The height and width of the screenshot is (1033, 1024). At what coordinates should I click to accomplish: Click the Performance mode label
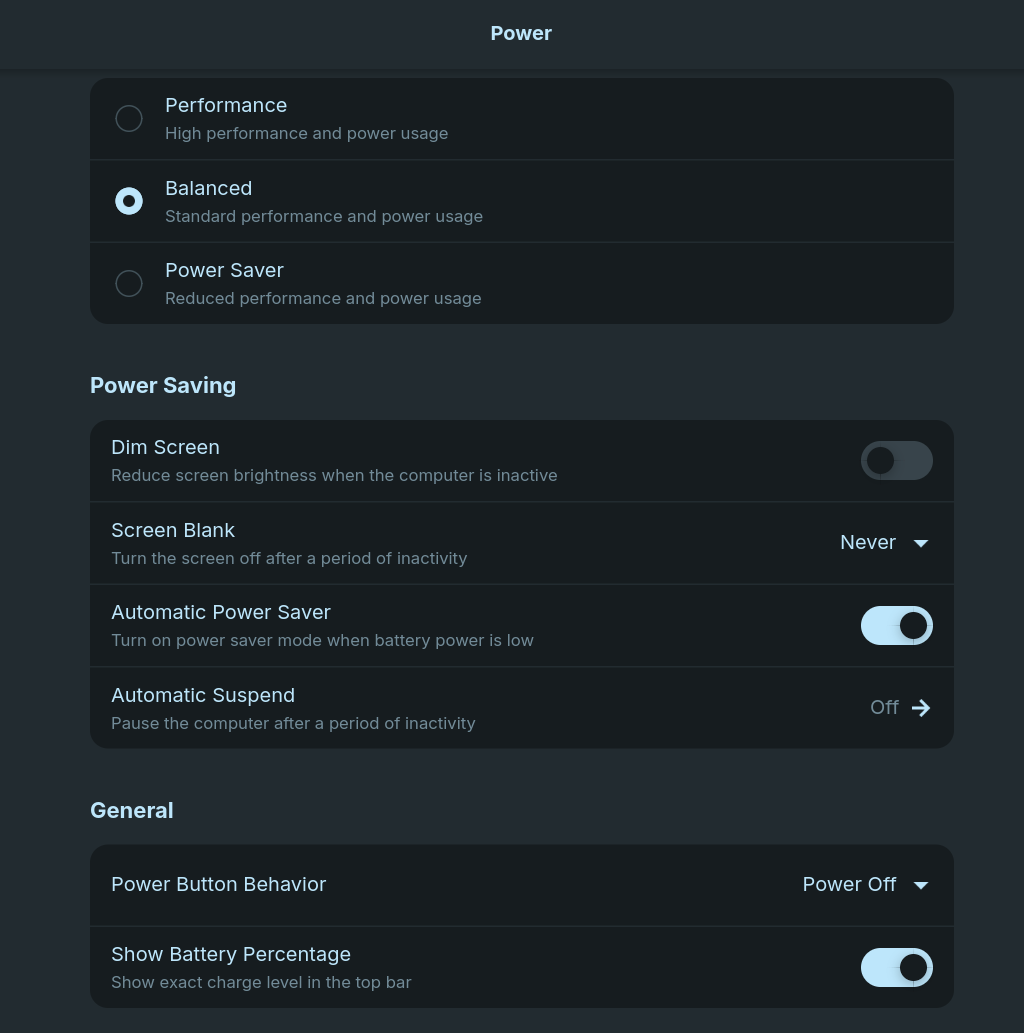coord(226,105)
